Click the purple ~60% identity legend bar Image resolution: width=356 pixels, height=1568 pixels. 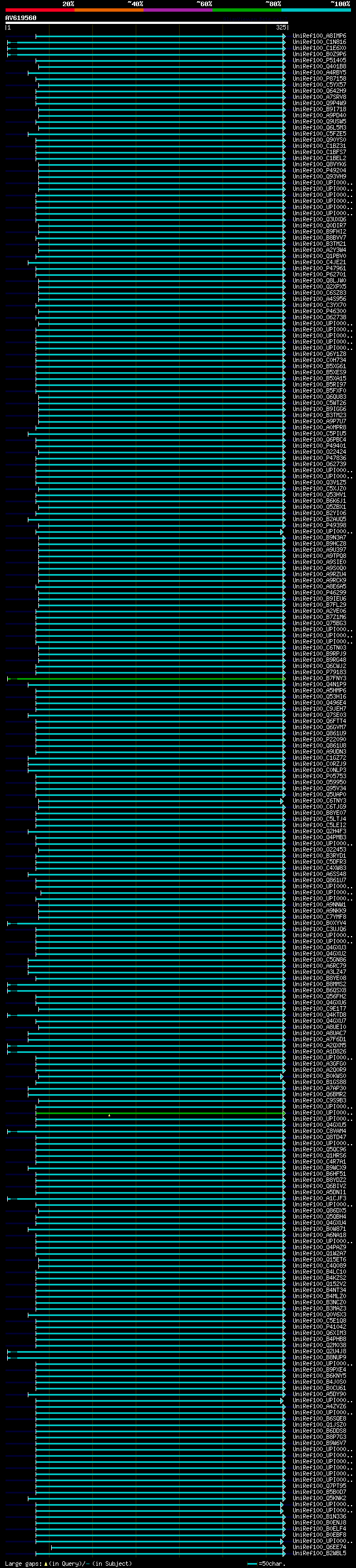coord(179,11)
